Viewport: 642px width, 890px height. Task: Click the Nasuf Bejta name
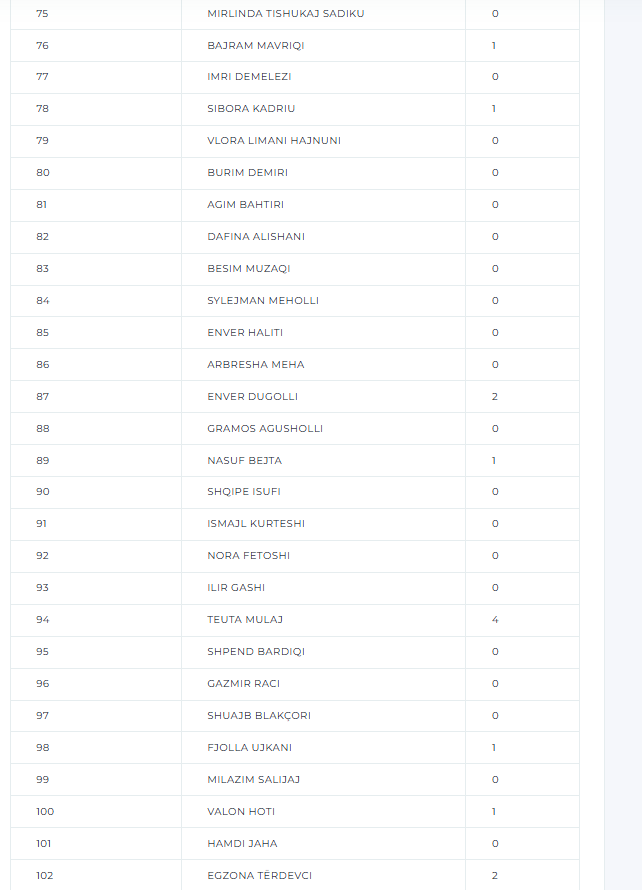point(244,461)
